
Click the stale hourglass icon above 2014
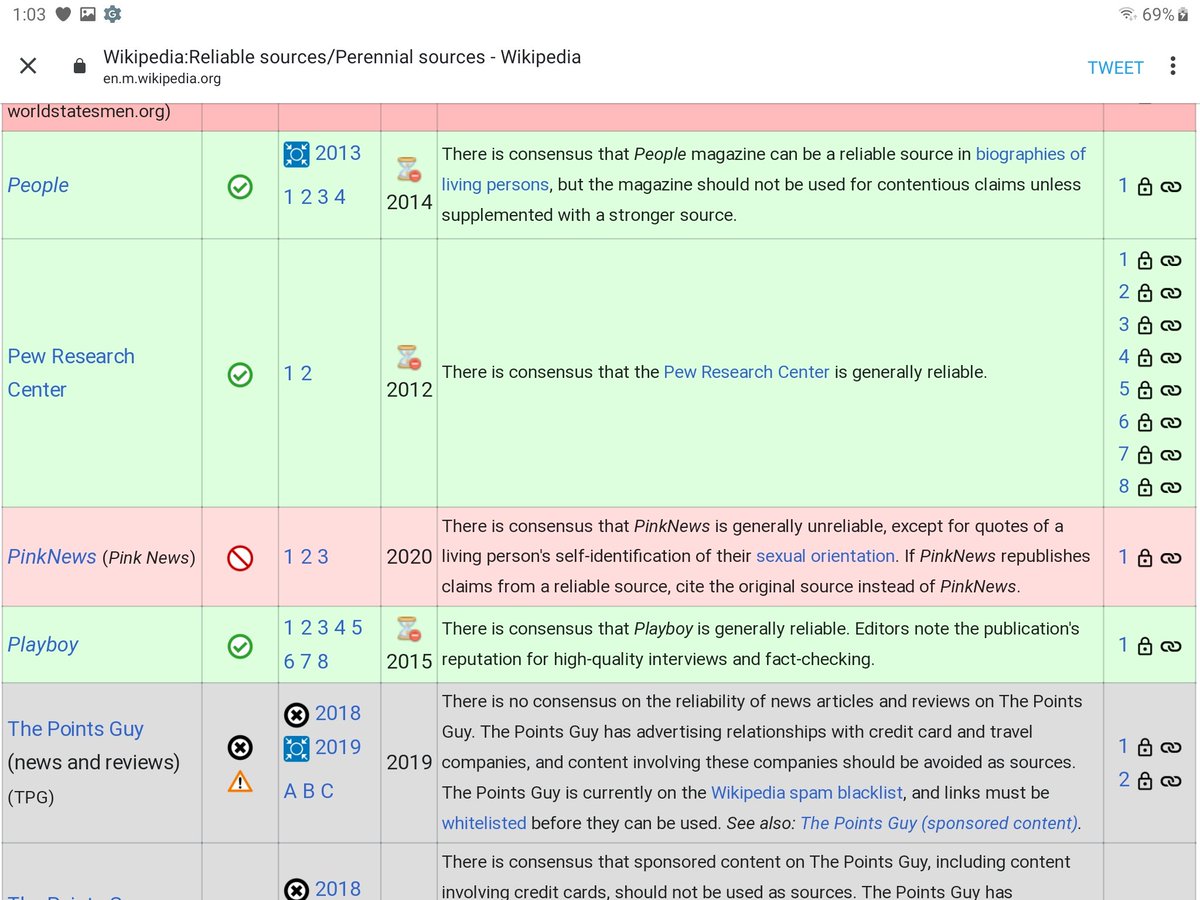tap(409, 169)
